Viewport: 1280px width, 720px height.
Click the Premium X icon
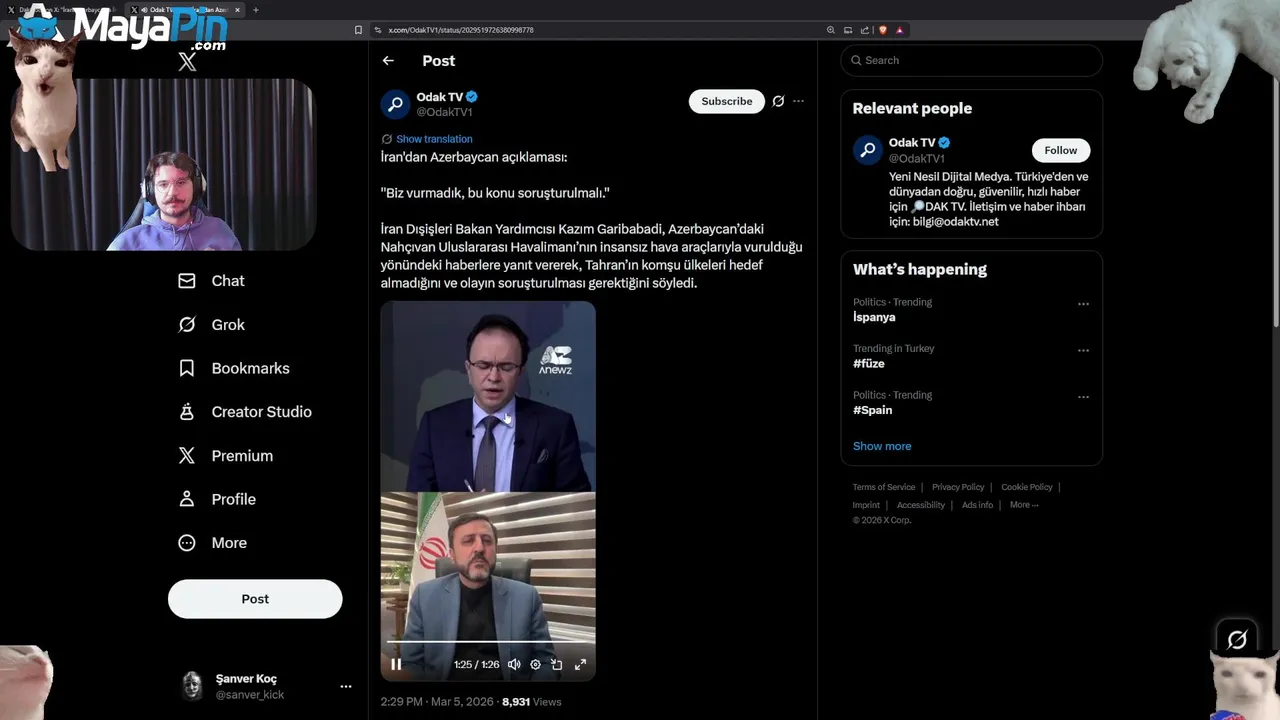click(187, 456)
